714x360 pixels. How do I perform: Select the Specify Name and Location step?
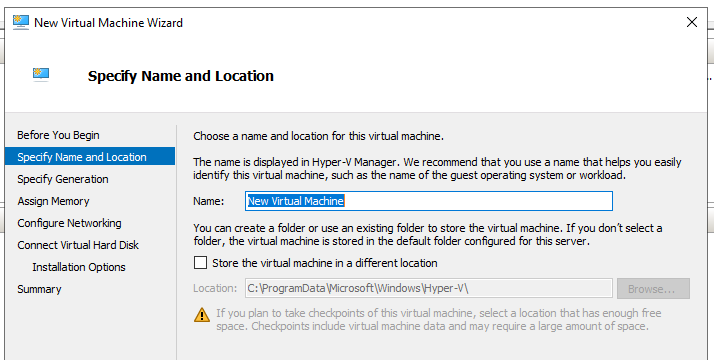pos(90,157)
